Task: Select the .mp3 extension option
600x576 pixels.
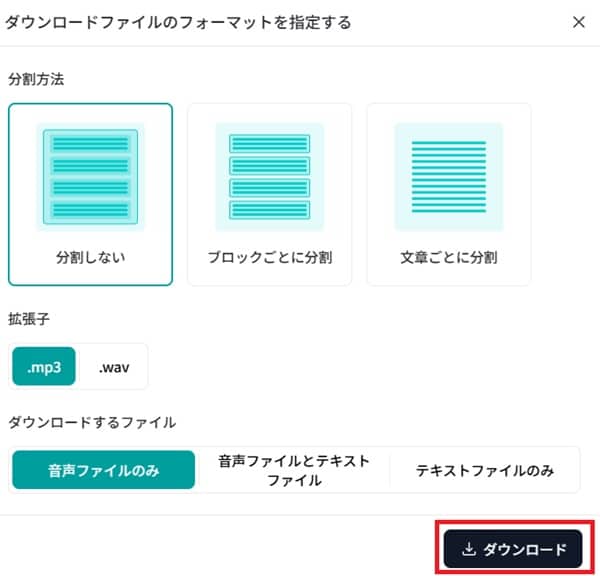Action: tap(44, 367)
